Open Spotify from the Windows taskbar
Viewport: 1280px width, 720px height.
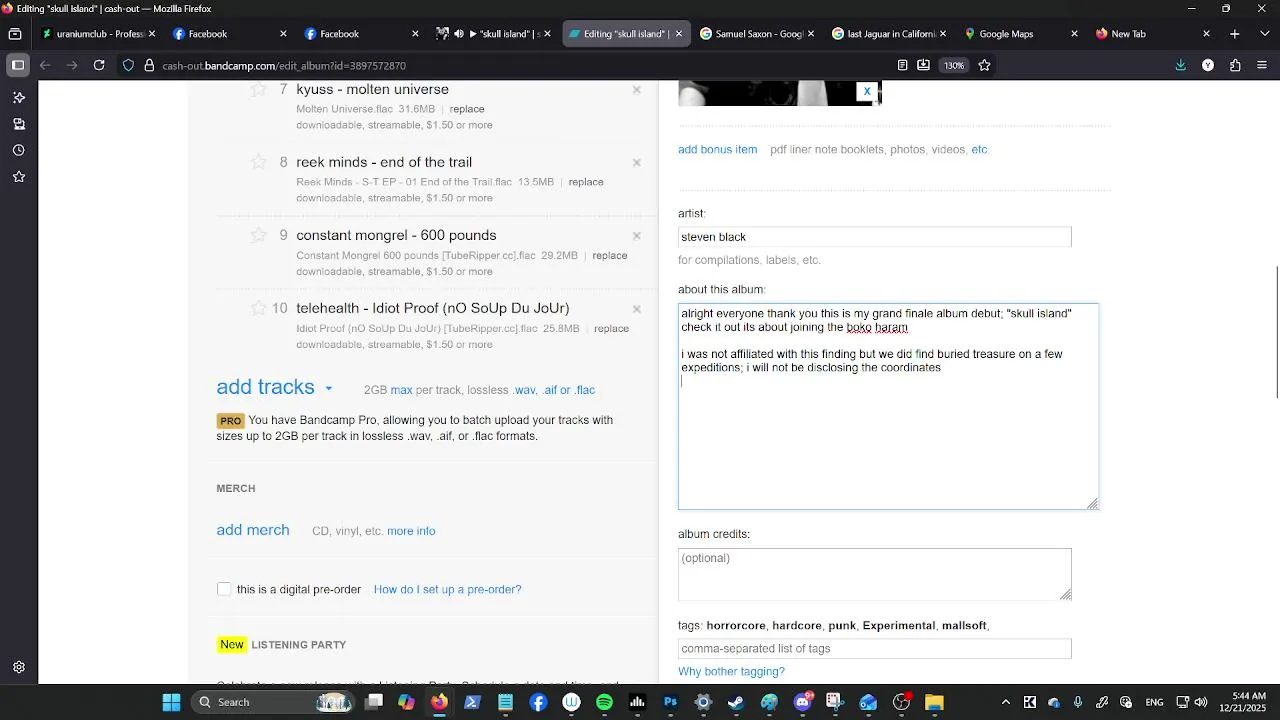(x=604, y=702)
